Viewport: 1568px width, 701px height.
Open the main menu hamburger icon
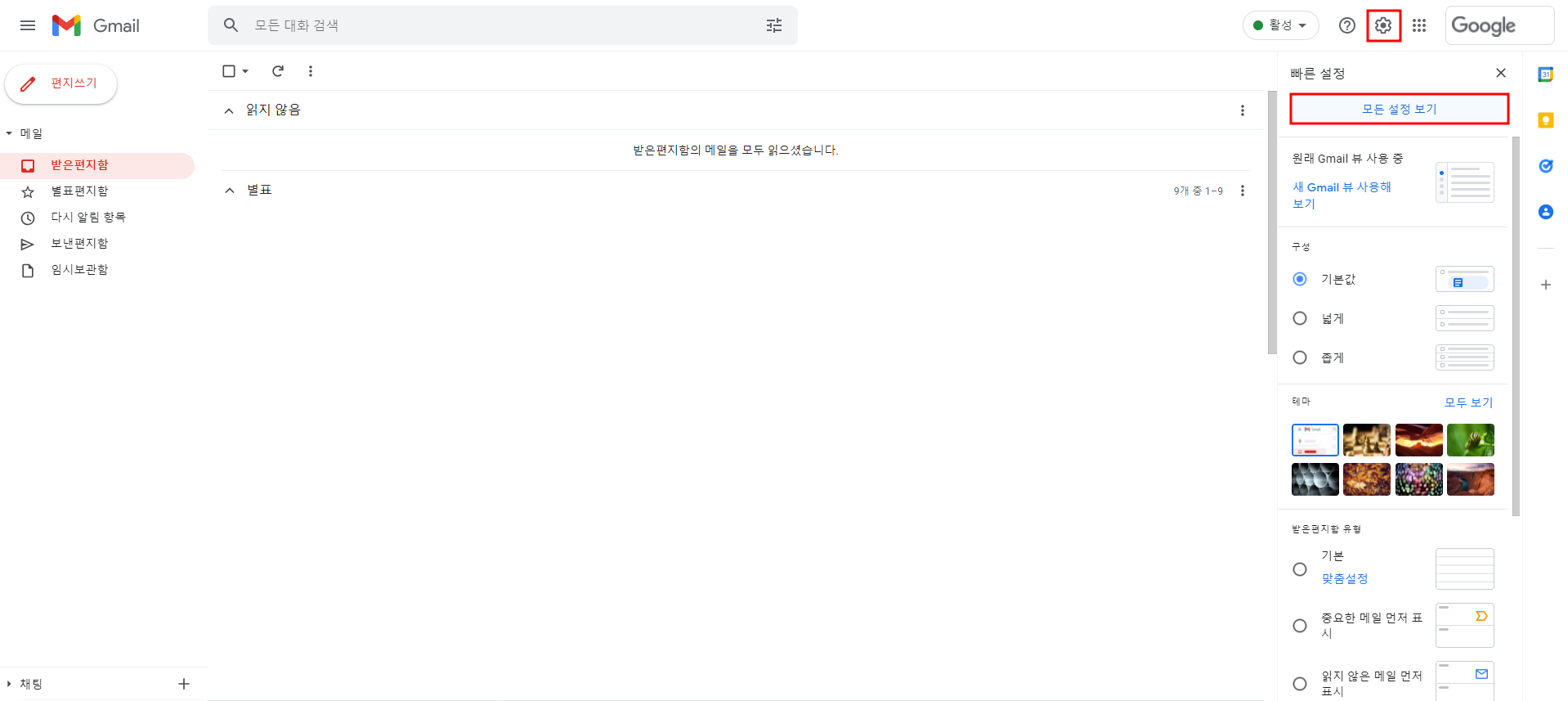(x=28, y=25)
